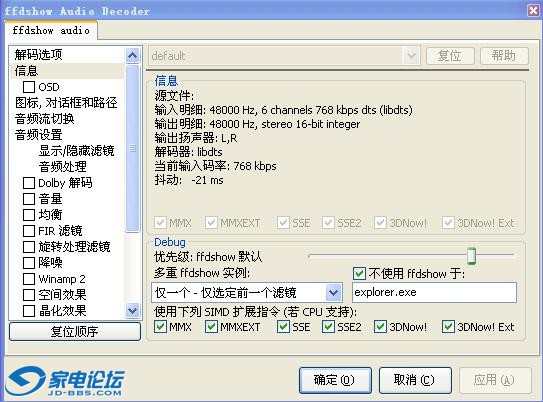Uncheck 3DNow! Ext under SIMD 扩展指令
This screenshot has height=402, width=543.
click(x=448, y=327)
